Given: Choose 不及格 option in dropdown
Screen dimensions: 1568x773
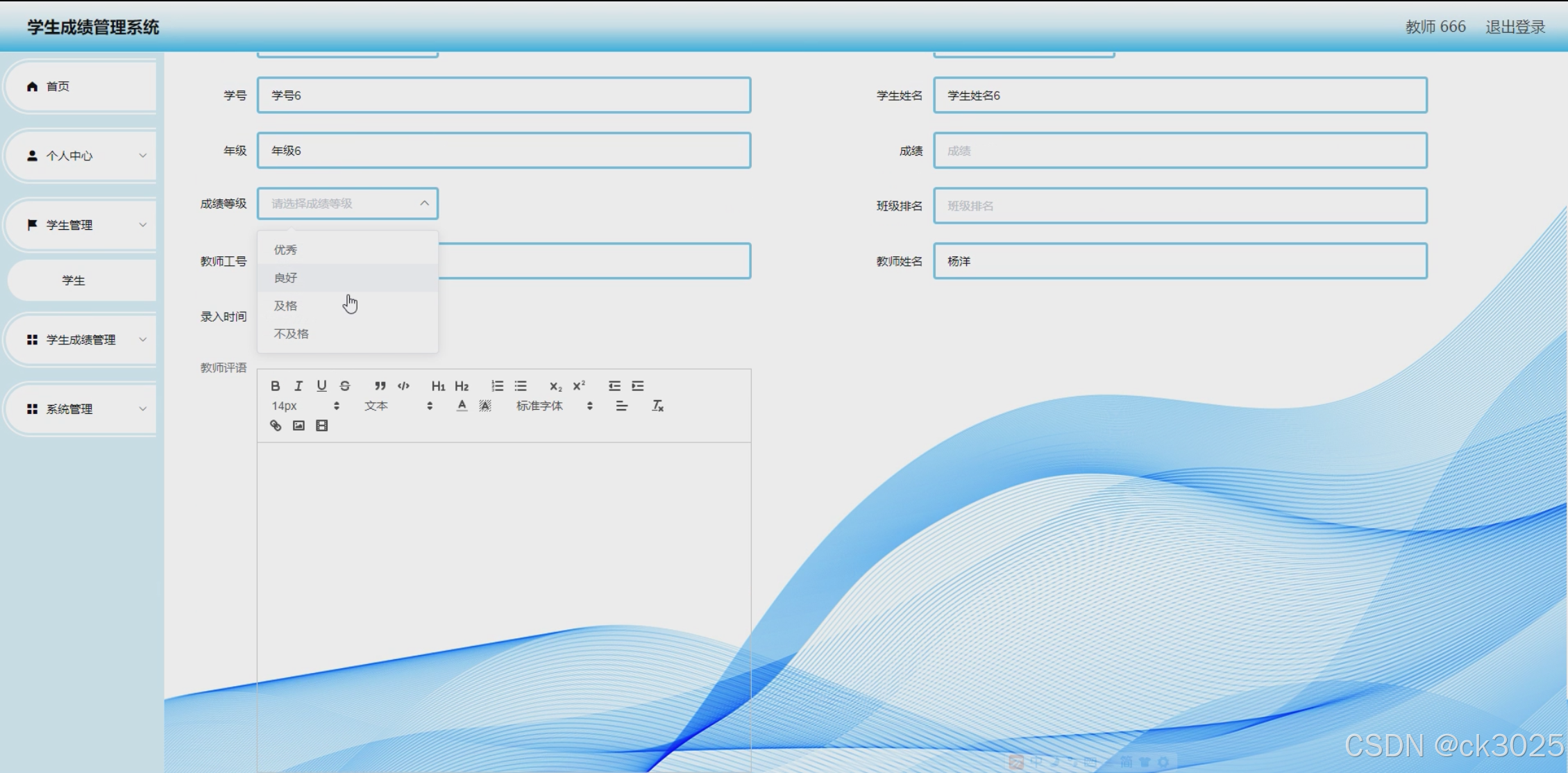Looking at the screenshot, I should pos(291,334).
